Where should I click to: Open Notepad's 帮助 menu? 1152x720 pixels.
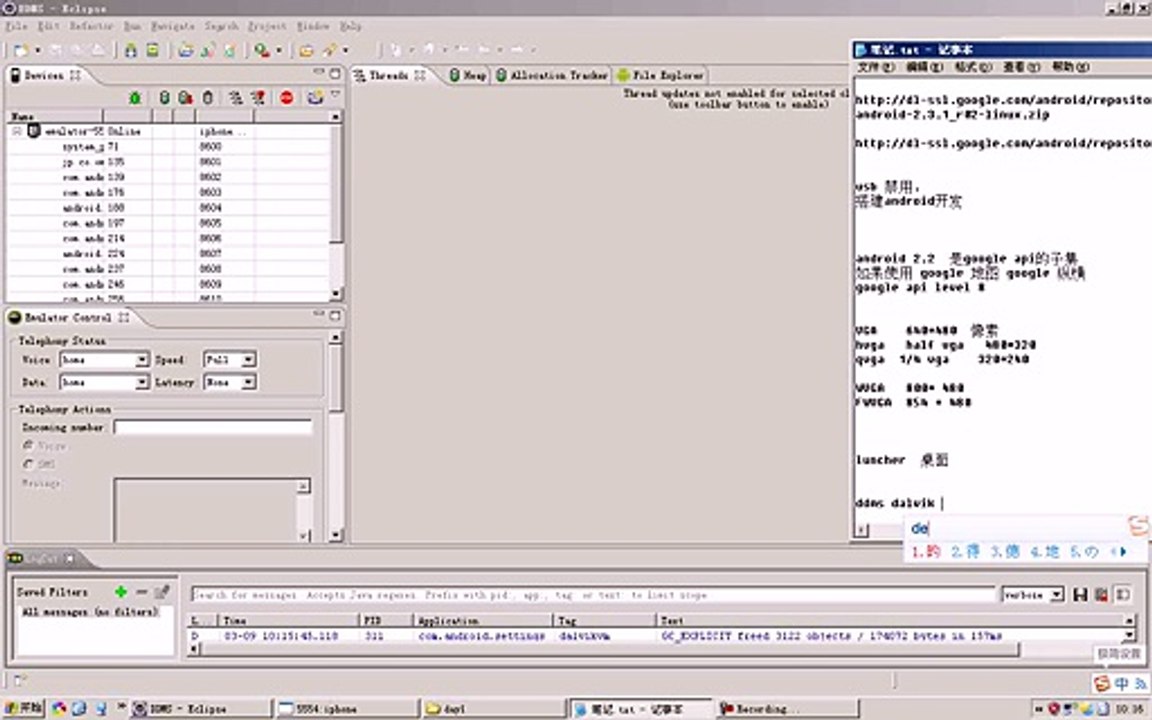(x=1070, y=67)
